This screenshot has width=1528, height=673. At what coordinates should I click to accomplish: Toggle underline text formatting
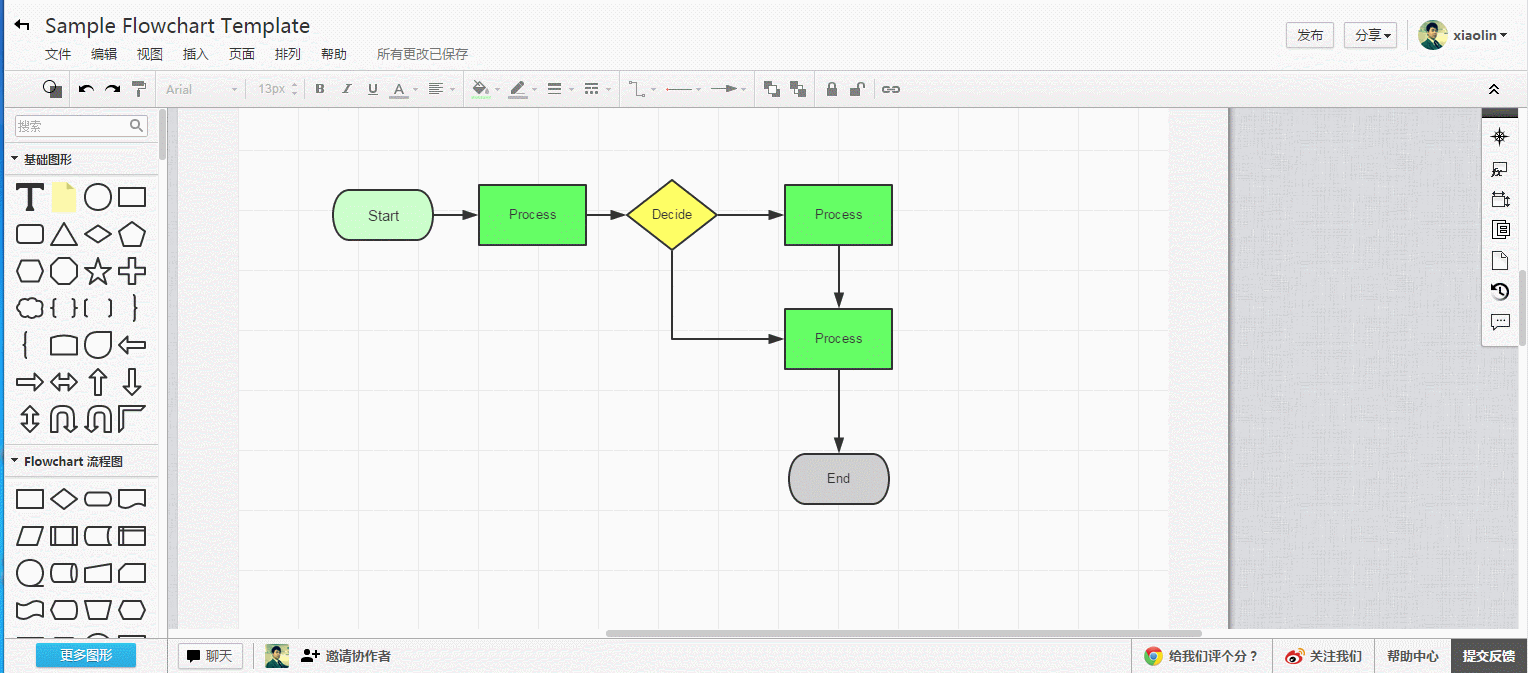[x=372, y=89]
